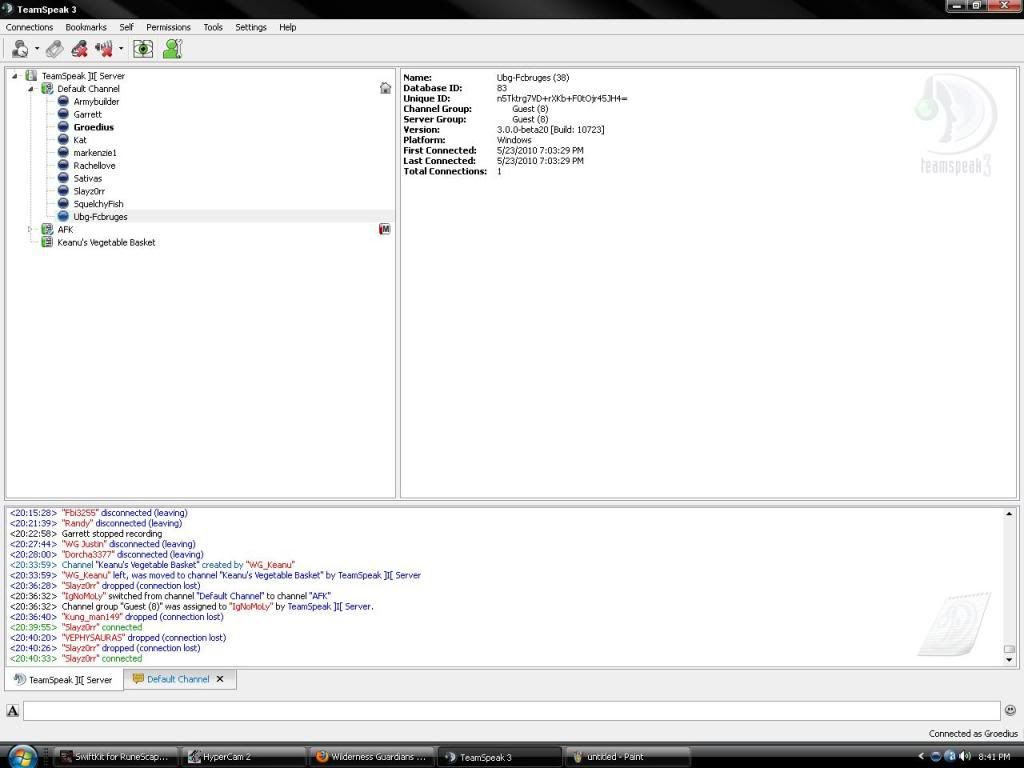
Task: Click the status icon beside Rachellove
Action: tap(63, 165)
